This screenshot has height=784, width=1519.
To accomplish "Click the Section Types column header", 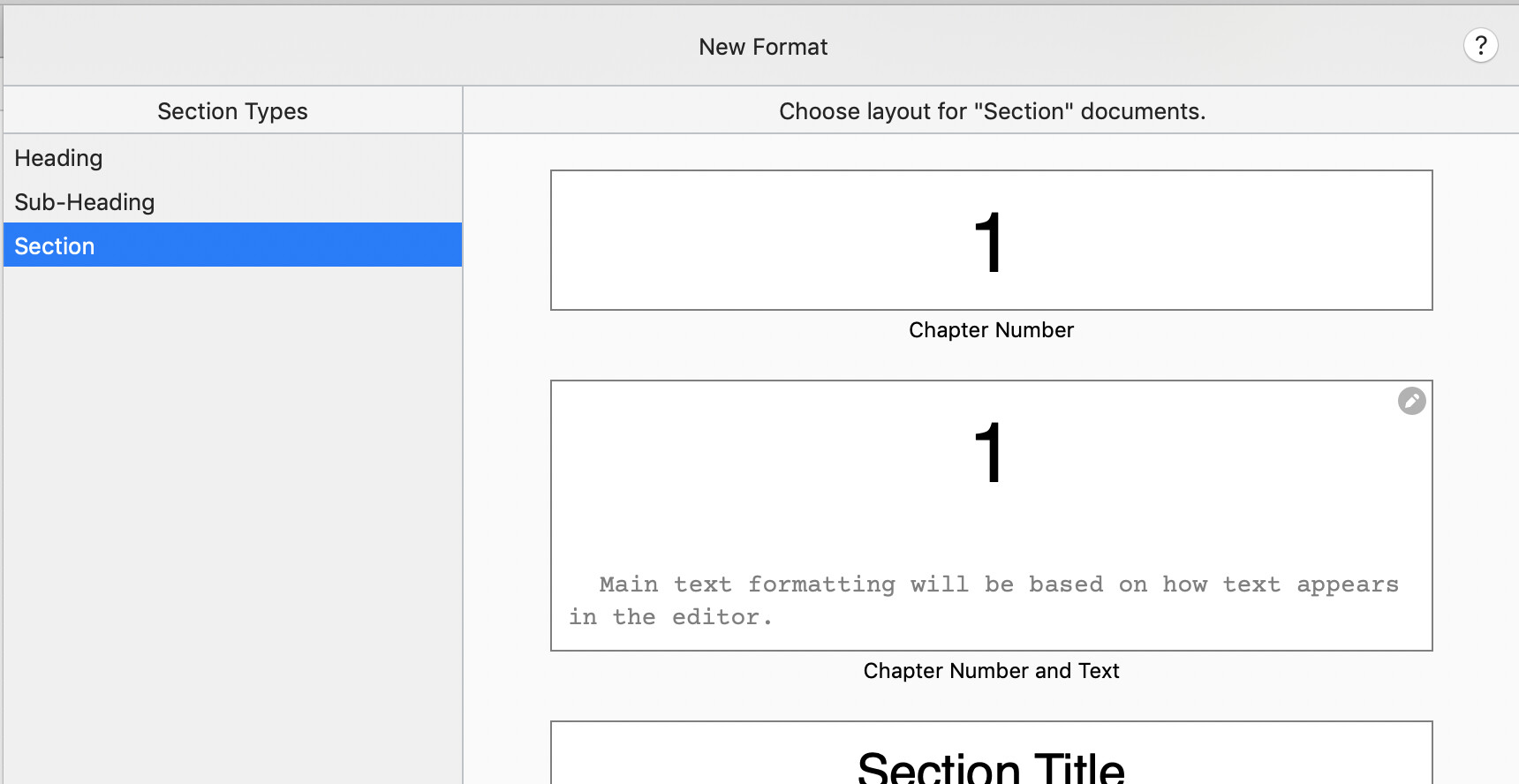I will (x=232, y=110).
